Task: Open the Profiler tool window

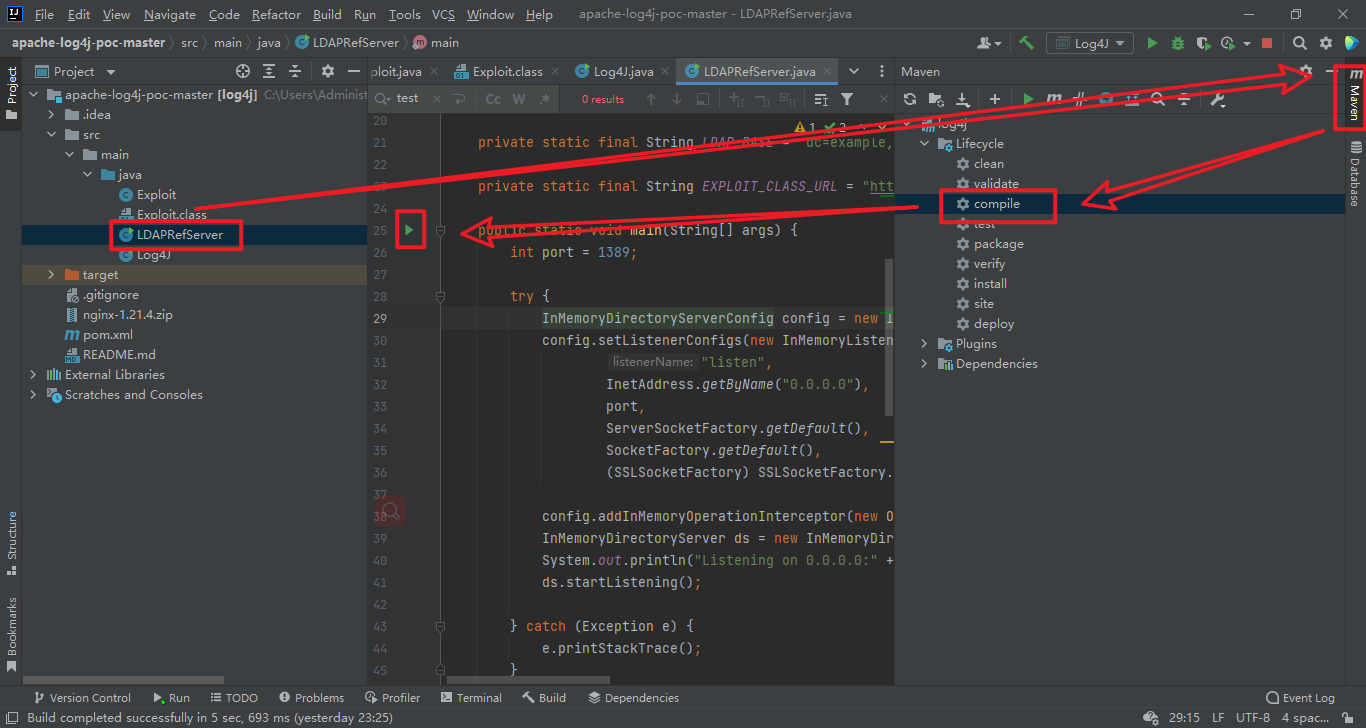Action: click(x=392, y=697)
